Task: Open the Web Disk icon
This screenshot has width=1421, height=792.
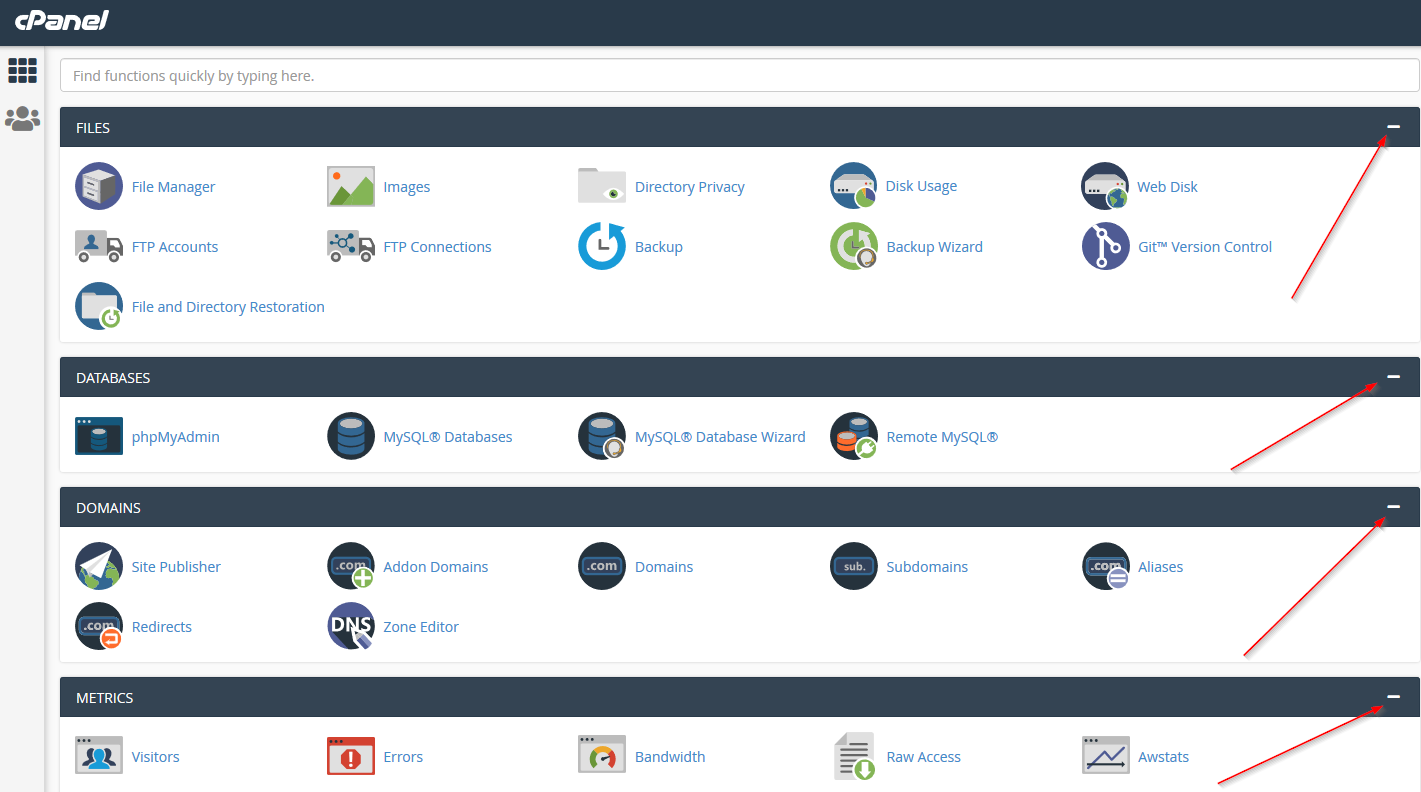Action: (x=1105, y=186)
